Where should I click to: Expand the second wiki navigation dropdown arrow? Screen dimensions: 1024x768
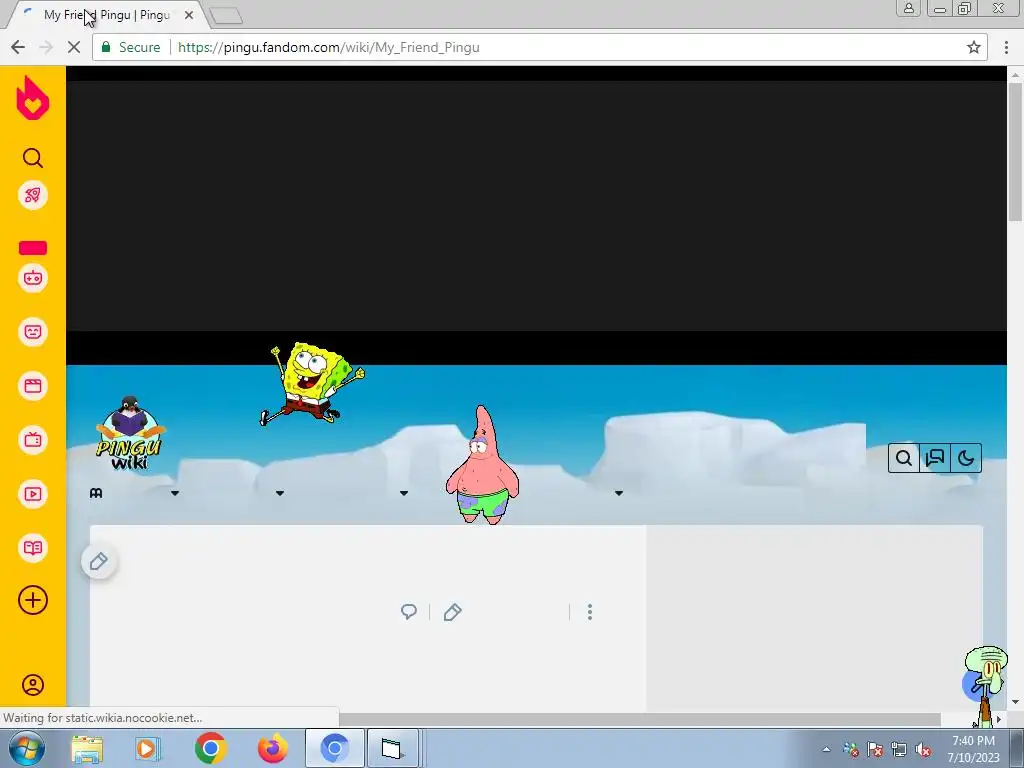click(x=280, y=493)
